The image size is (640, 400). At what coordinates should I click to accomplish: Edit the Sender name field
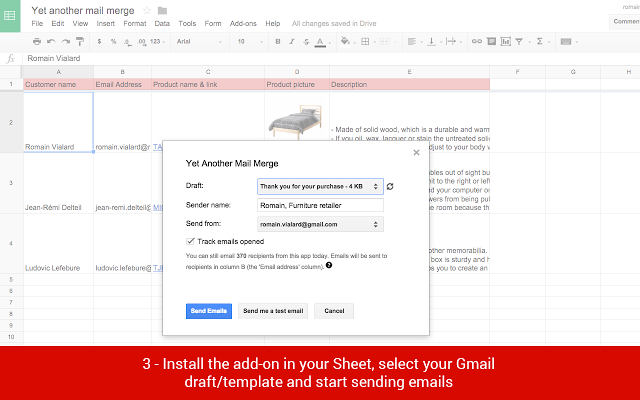320,205
